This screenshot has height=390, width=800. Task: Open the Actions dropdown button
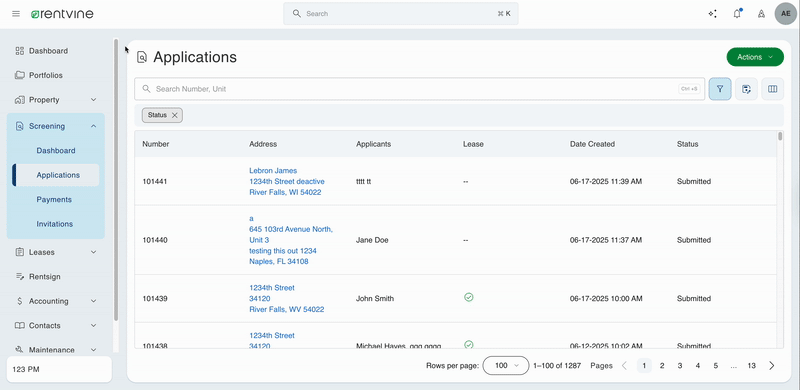[x=755, y=57]
